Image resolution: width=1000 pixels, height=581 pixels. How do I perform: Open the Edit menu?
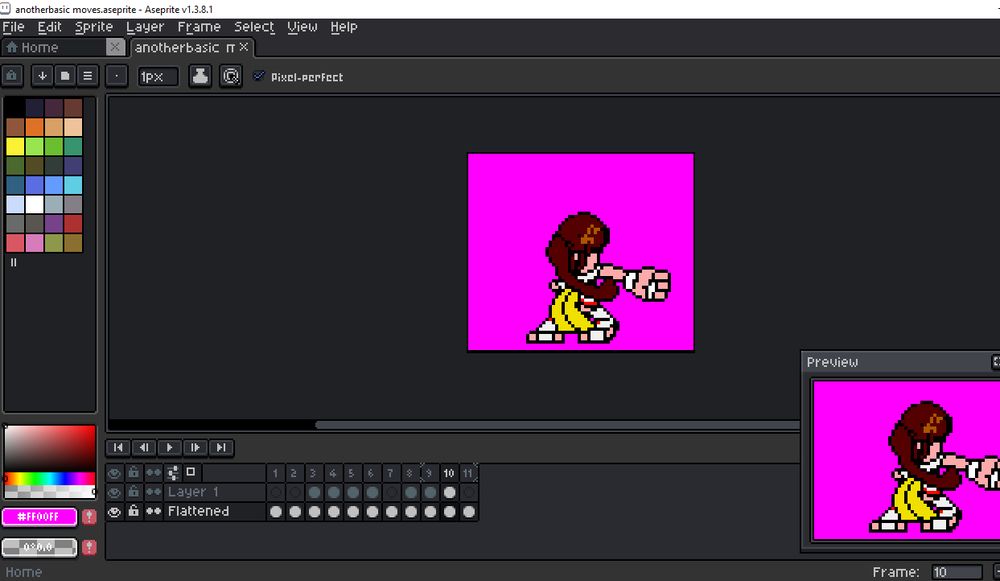pos(49,27)
